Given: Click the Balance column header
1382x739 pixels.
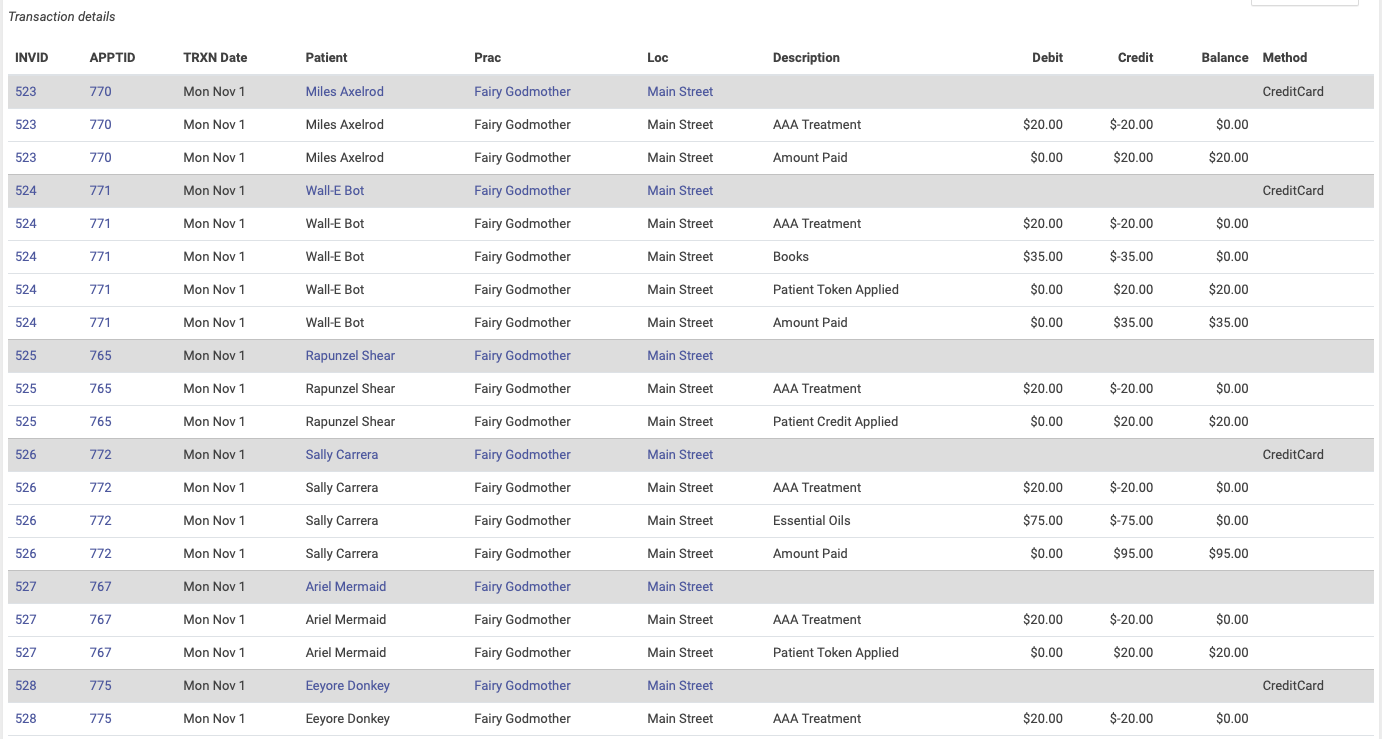Looking at the screenshot, I should point(1225,57).
